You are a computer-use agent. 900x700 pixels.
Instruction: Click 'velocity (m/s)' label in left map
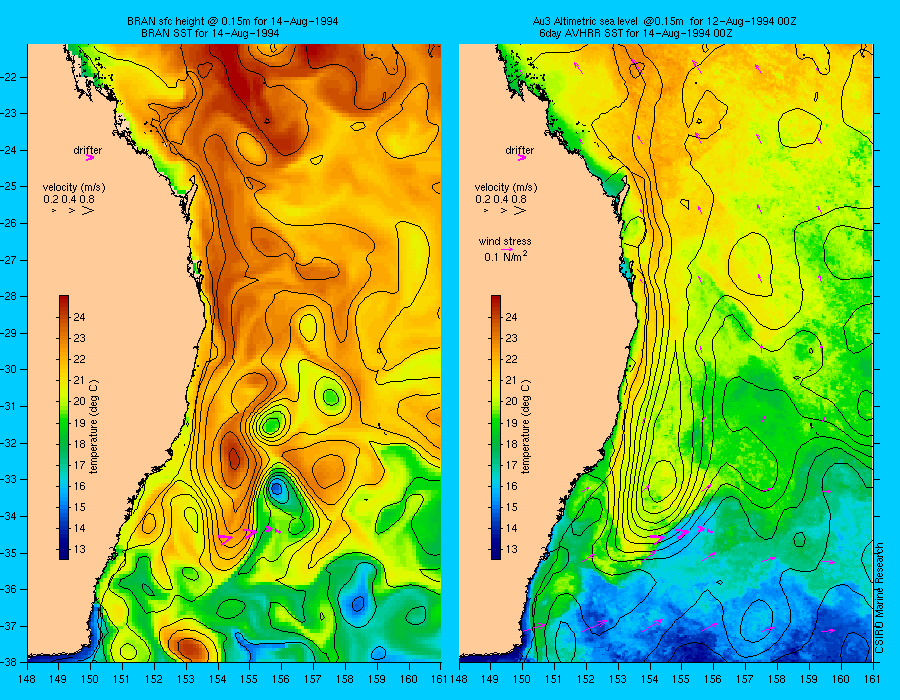point(74,188)
